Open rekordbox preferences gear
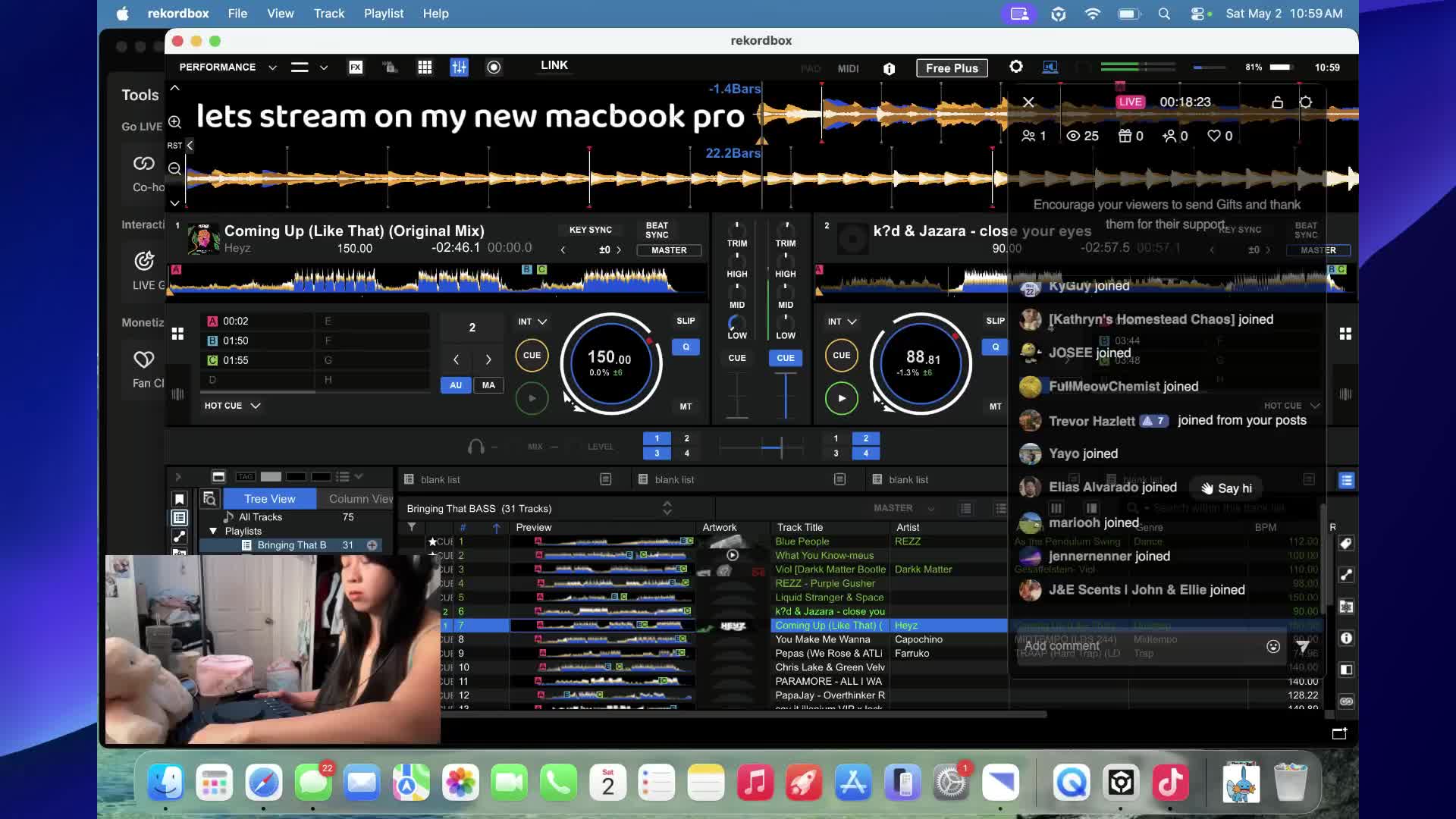 click(1016, 67)
